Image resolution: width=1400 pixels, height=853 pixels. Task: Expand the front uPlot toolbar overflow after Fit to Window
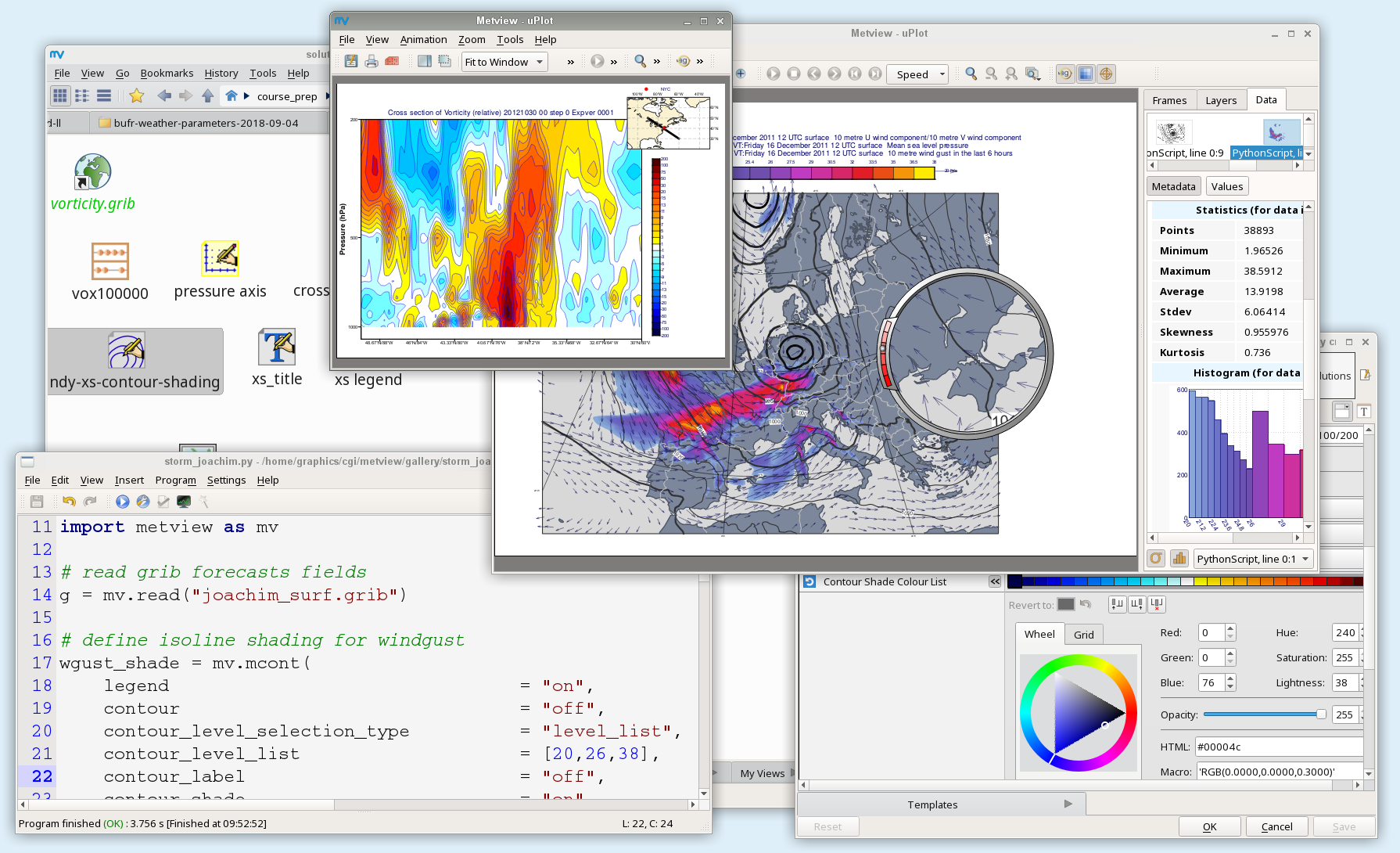570,62
